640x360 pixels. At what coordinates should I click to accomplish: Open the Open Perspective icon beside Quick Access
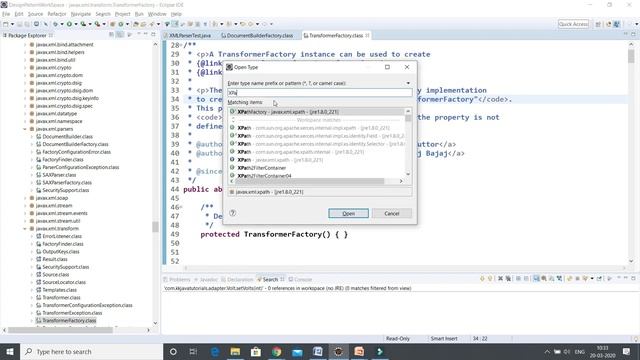[x=598, y=24]
